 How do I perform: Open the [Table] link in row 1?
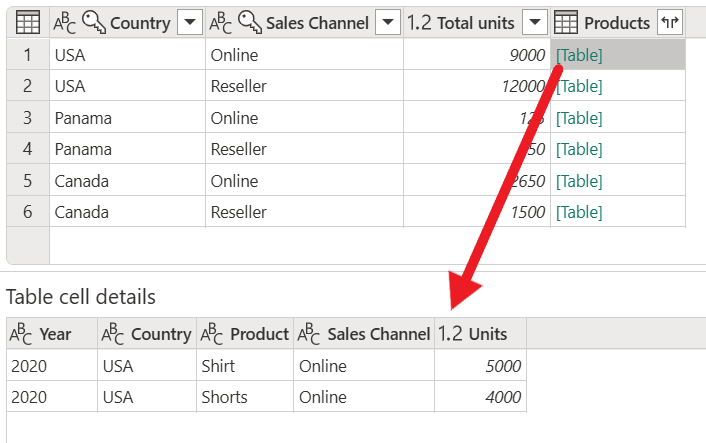[579, 55]
